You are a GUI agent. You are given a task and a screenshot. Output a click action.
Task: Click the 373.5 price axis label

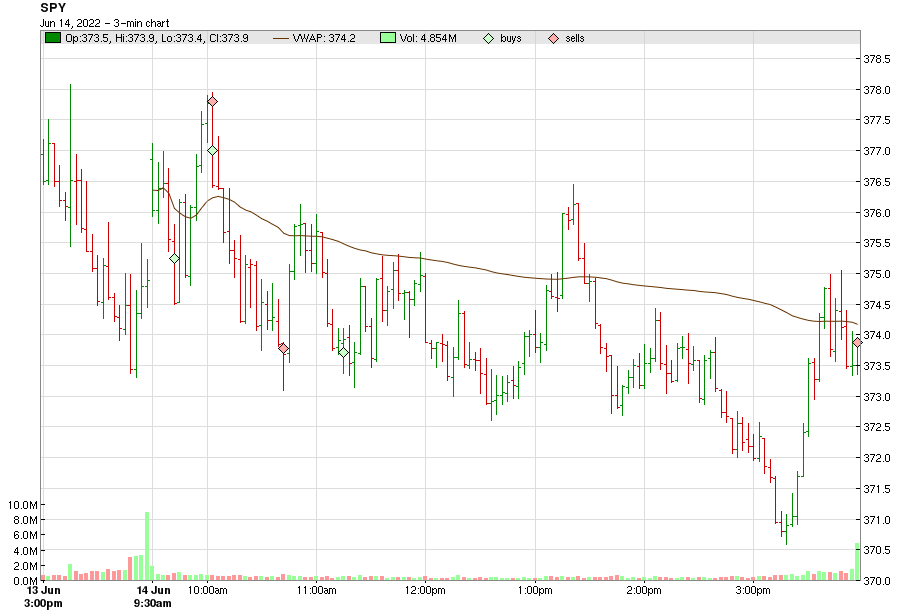[877, 366]
